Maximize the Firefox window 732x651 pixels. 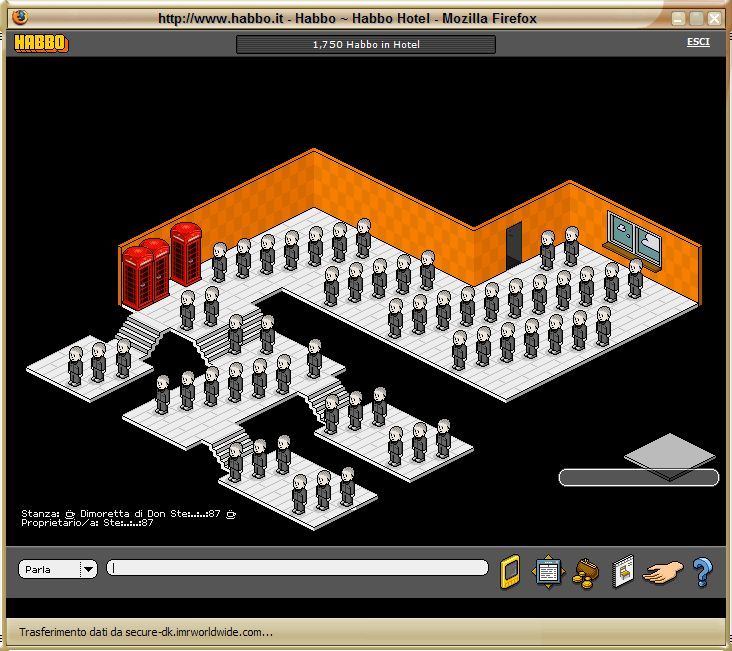[696, 19]
